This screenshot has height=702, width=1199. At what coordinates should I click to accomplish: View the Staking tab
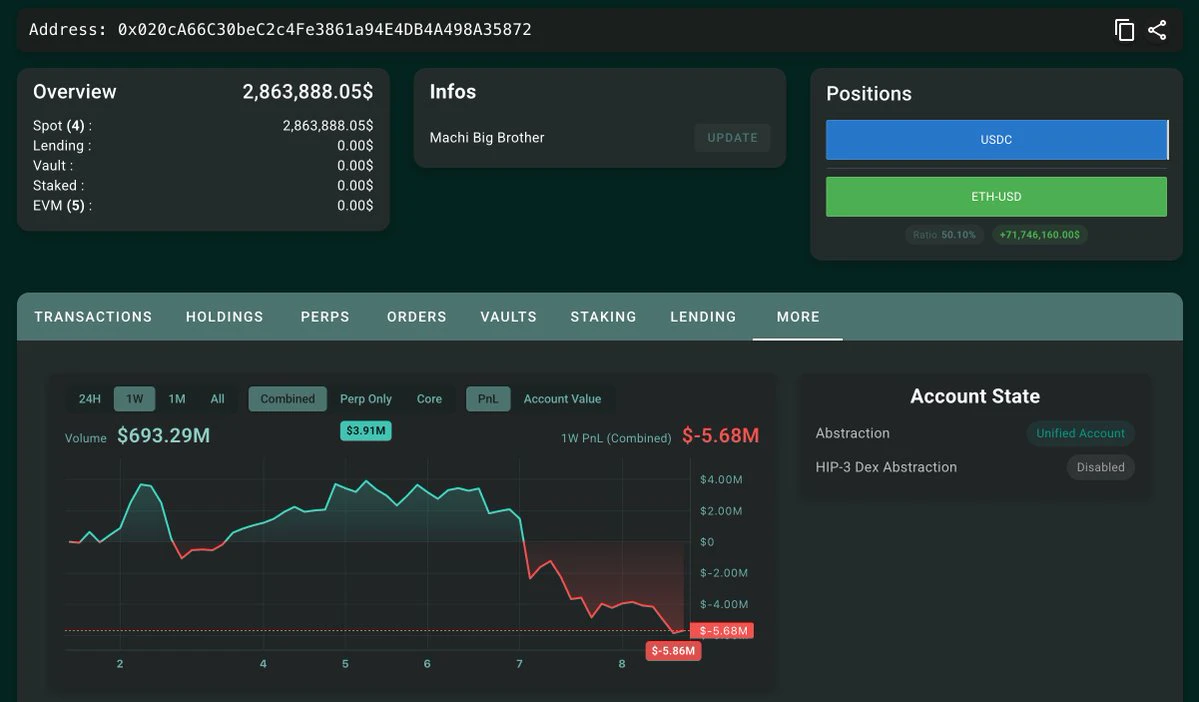click(603, 317)
